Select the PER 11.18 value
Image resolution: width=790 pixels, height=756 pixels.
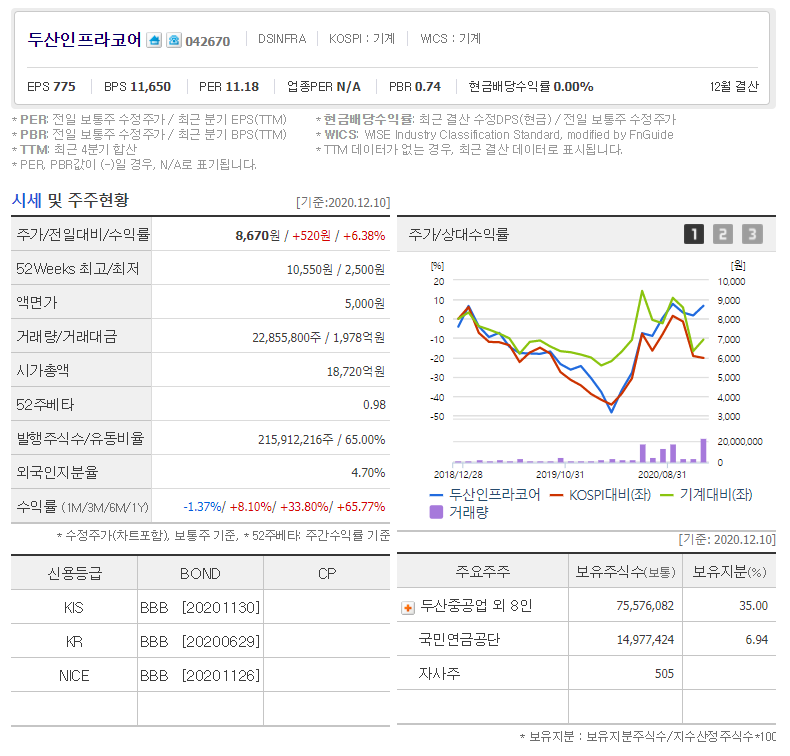[229, 87]
